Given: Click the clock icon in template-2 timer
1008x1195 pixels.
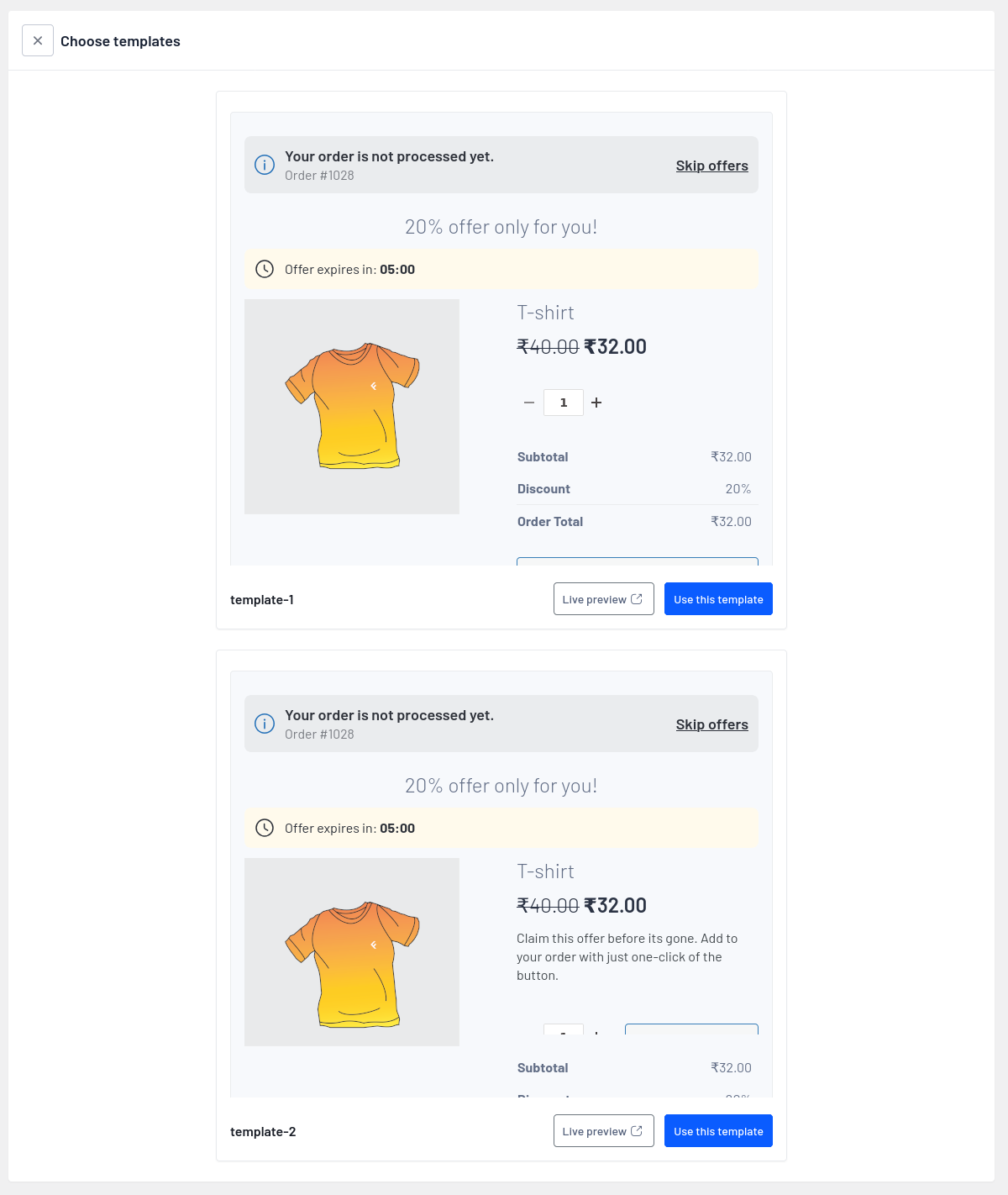Looking at the screenshot, I should [x=265, y=828].
